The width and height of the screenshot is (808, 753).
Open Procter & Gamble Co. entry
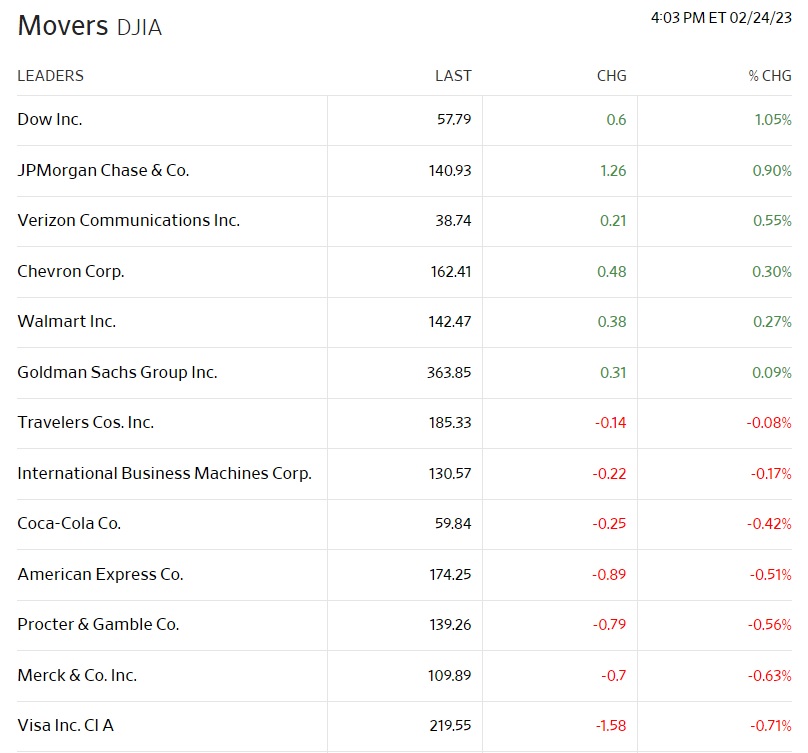point(98,625)
